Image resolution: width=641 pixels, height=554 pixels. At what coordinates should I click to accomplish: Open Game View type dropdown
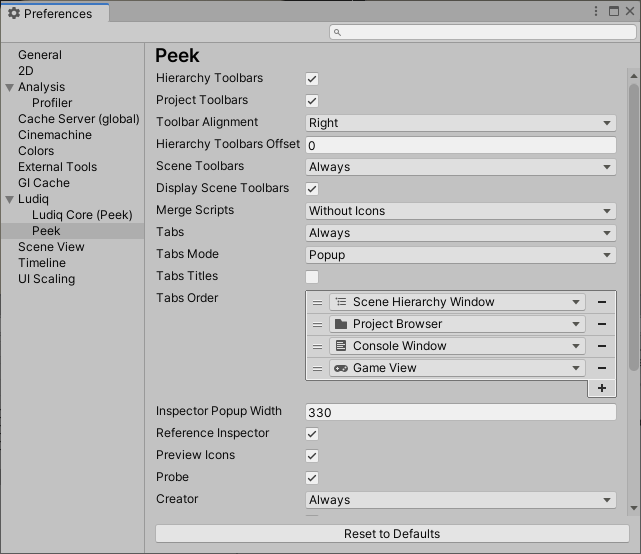[457, 368]
